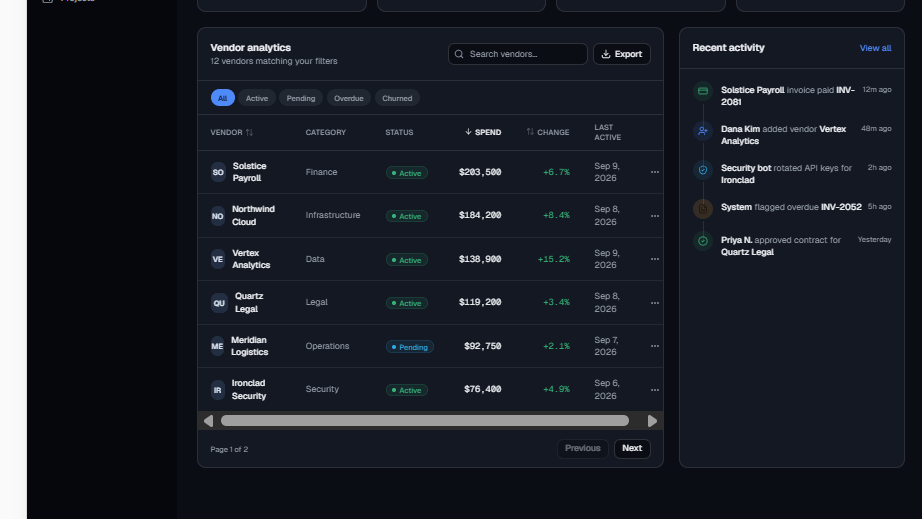Click the user-added icon beside Dana Kim
Screen dimensions: 922x519
(703, 130)
